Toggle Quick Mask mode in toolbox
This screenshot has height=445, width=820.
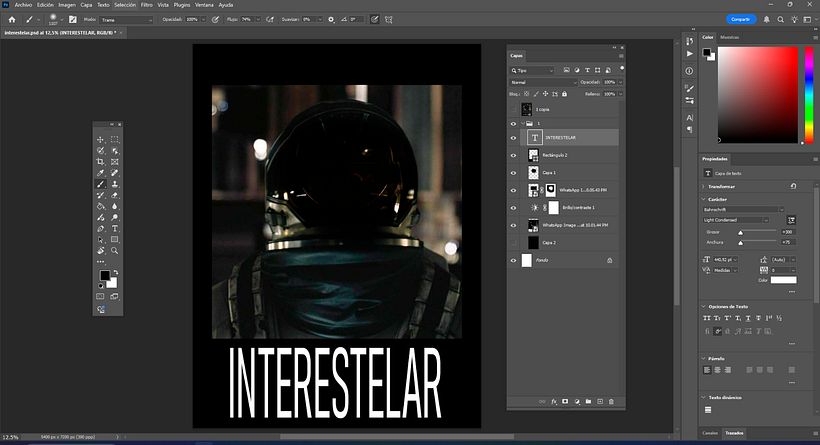click(x=100, y=296)
